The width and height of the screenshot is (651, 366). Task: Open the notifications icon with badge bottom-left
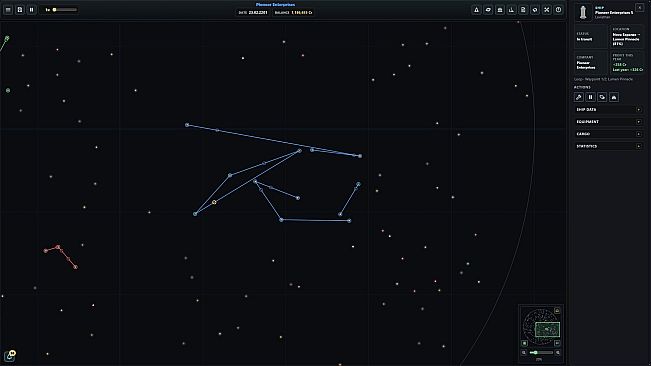click(x=10, y=356)
